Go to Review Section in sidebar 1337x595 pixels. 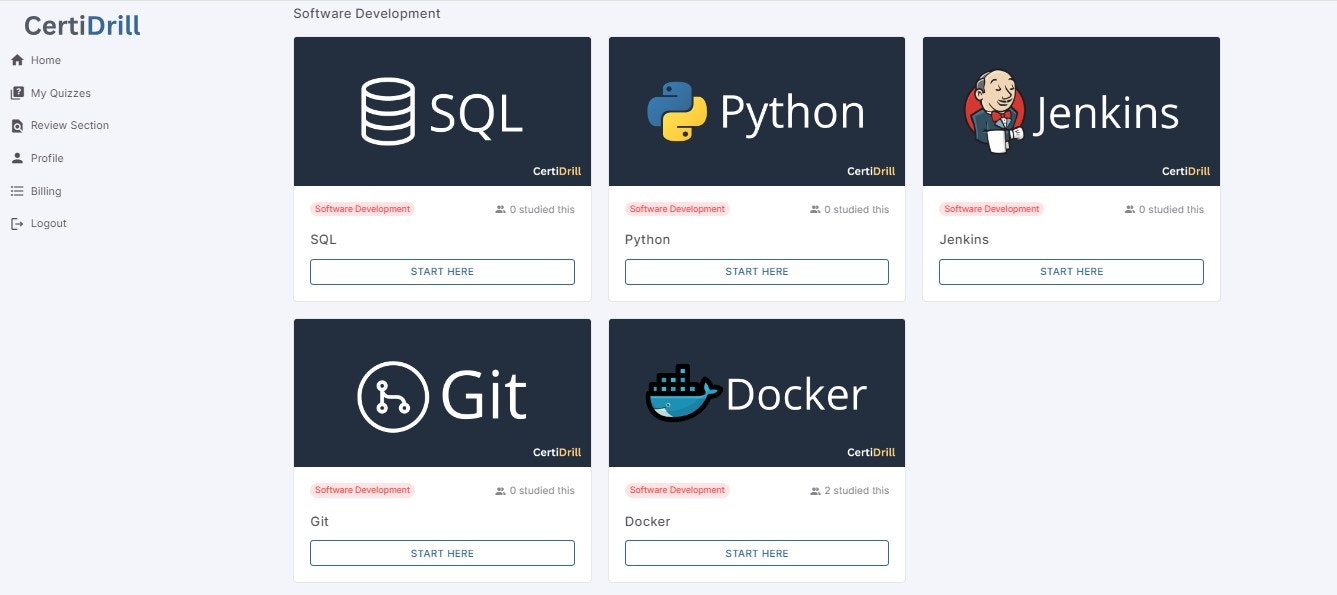pos(70,126)
